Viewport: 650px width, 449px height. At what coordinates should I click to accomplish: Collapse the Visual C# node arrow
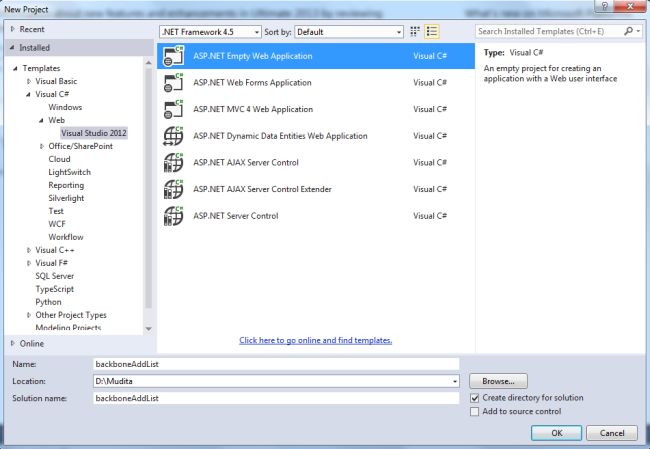click(28, 95)
